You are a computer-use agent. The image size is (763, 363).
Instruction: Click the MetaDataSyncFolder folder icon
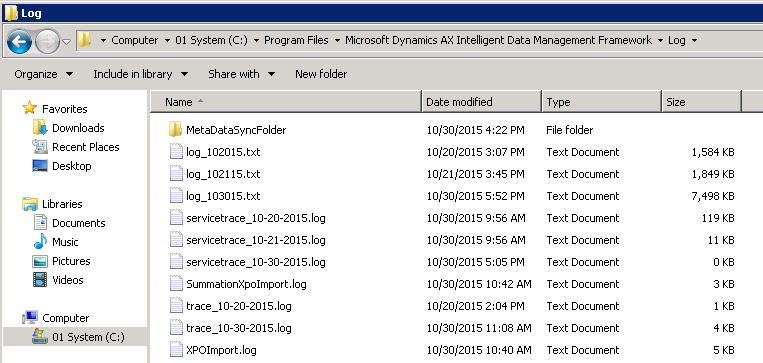[176, 129]
